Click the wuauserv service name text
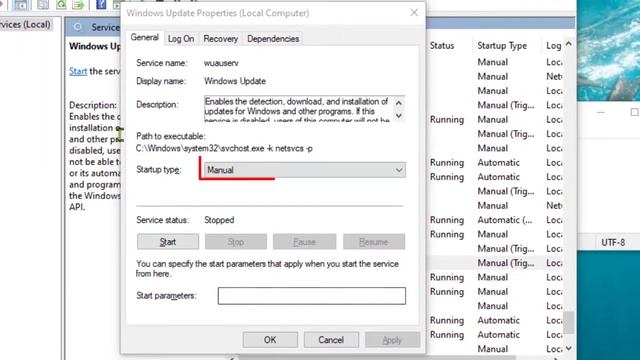This screenshot has width=640, height=360. (221, 63)
